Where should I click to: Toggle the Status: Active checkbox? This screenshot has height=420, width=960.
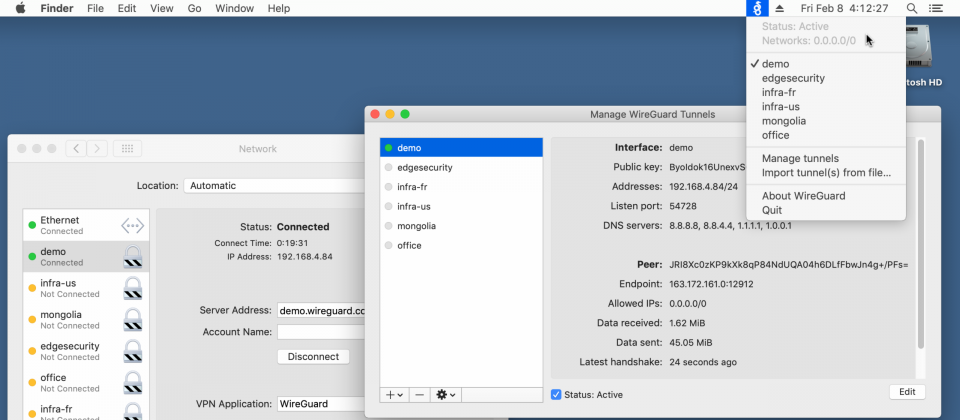(x=556, y=394)
